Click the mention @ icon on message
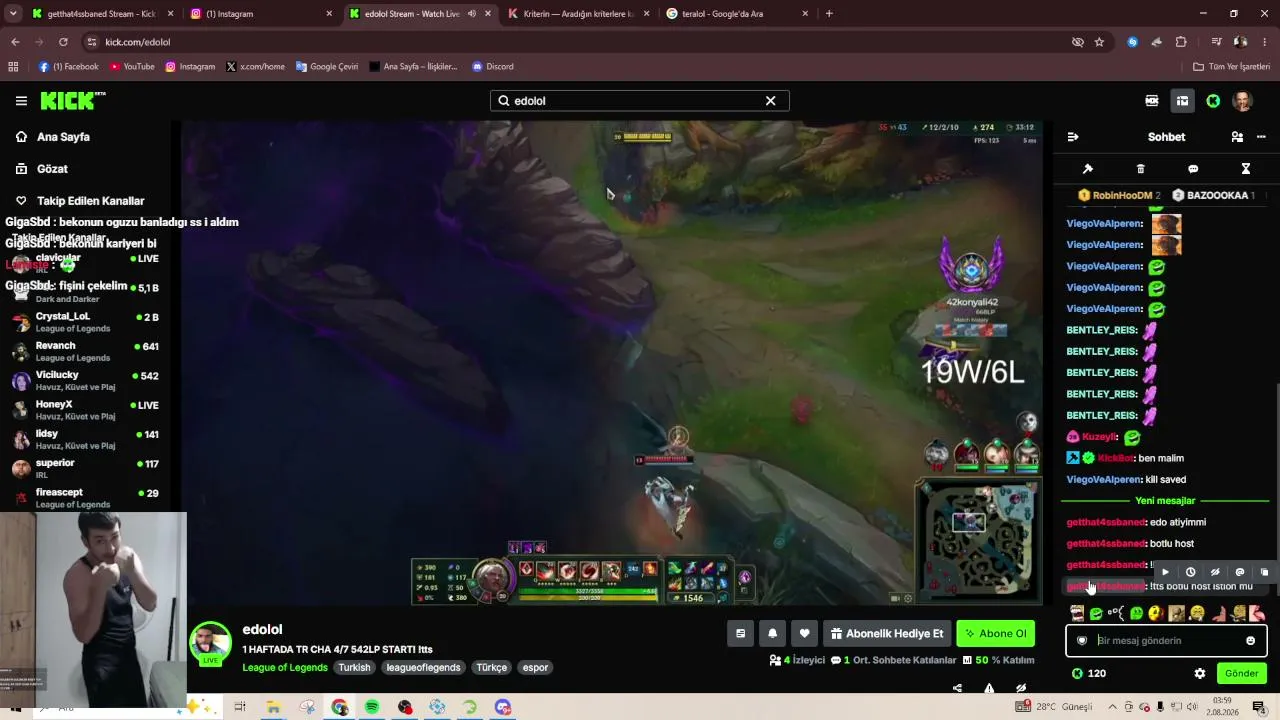Image resolution: width=1280 pixels, height=720 pixels. click(1240, 573)
